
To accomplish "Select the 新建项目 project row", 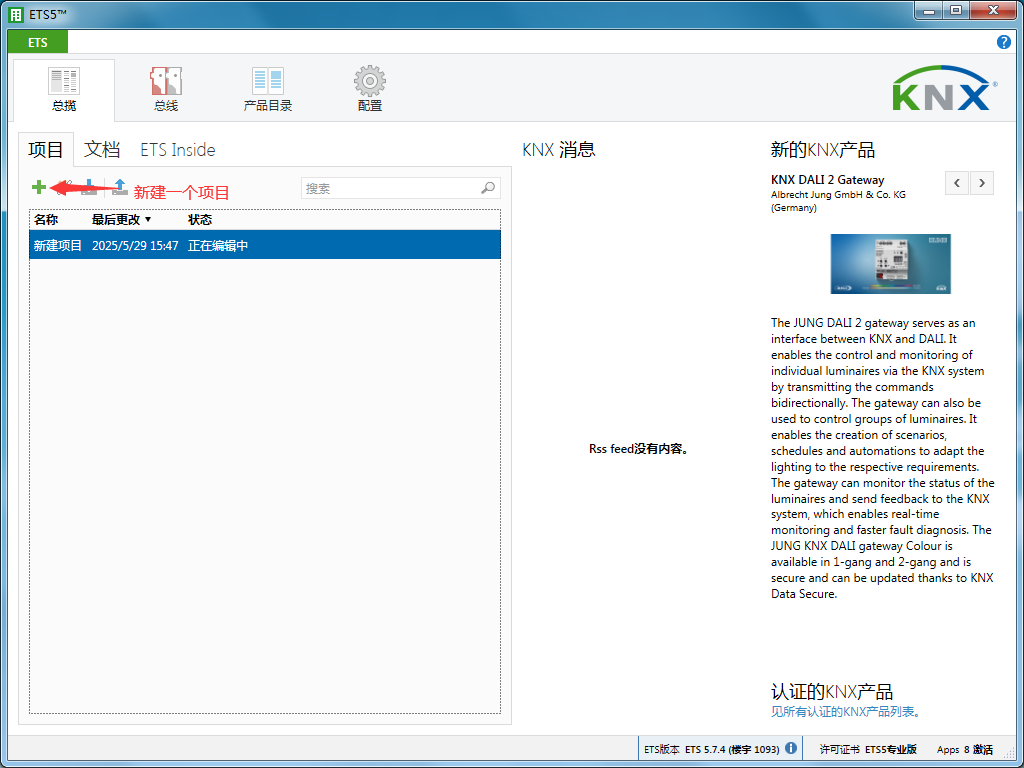I will click(265, 245).
